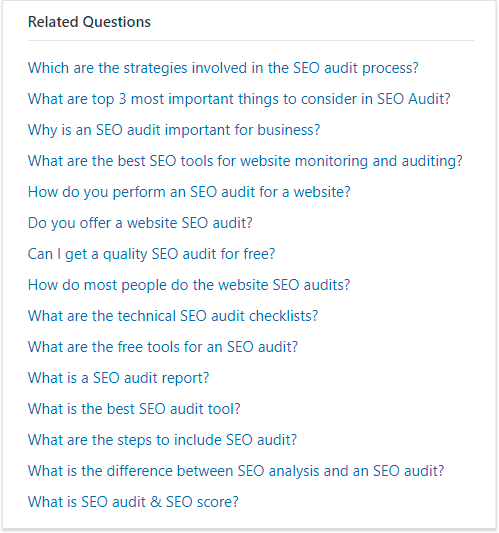Viewport: 499px width, 533px height.
Task: Open best SEO tools for website monitoring question
Action: [245, 161]
